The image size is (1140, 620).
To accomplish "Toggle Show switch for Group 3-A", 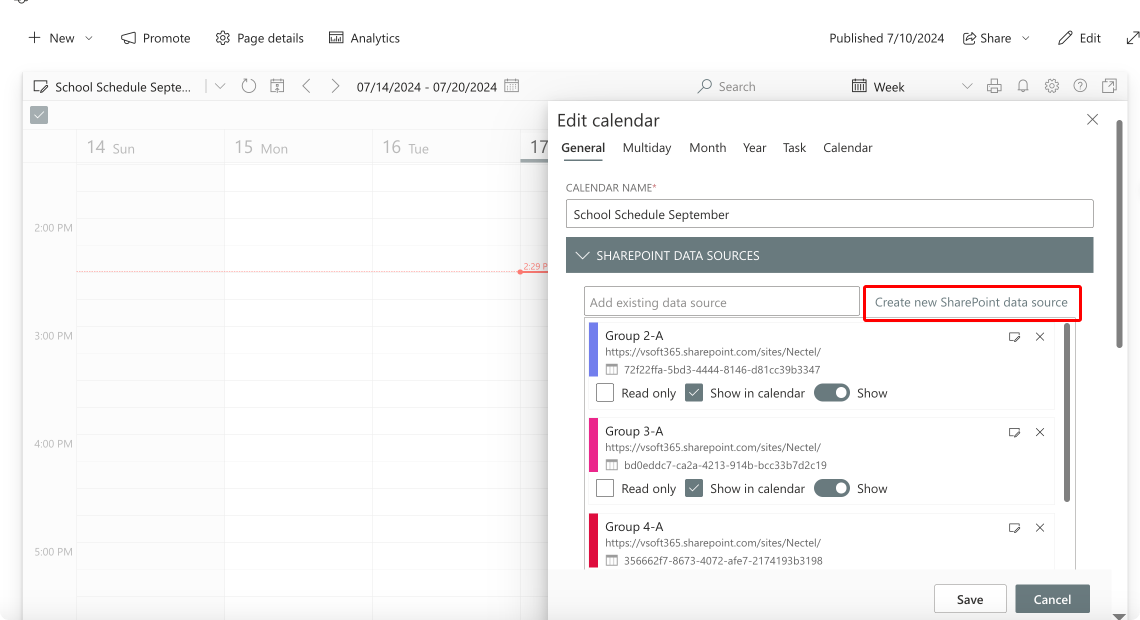I will tap(832, 488).
